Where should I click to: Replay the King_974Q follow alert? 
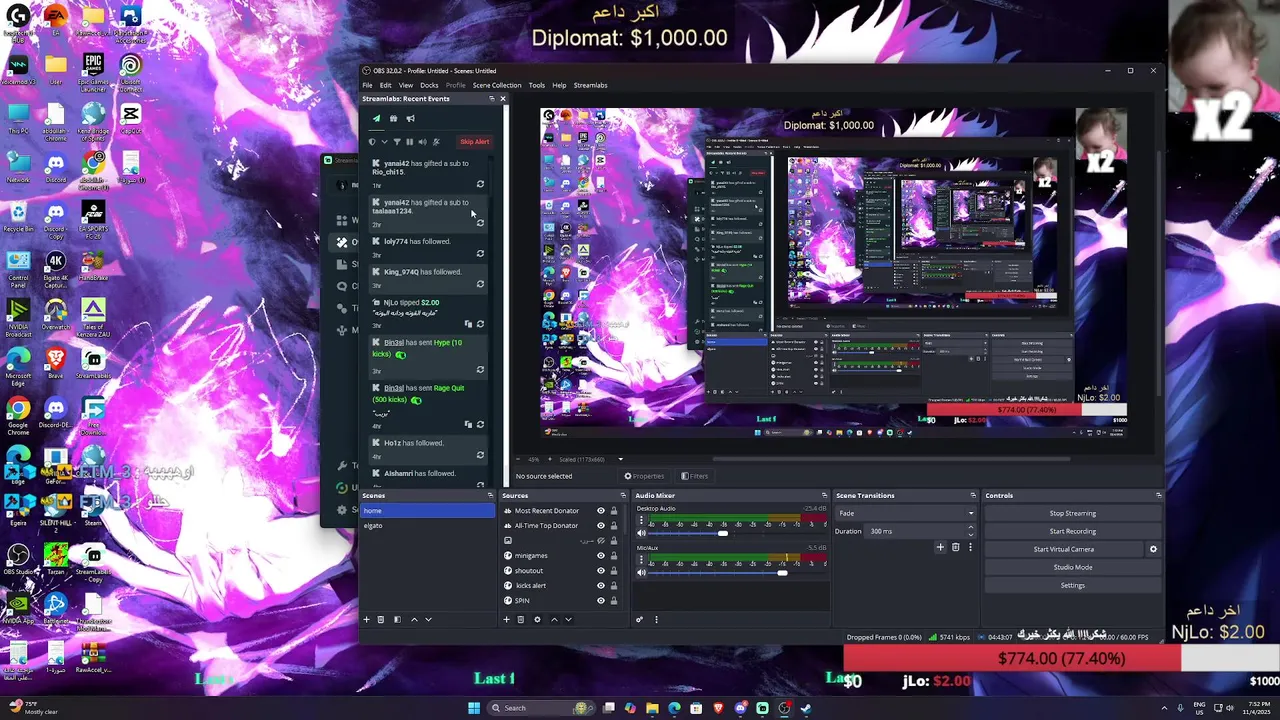480,284
